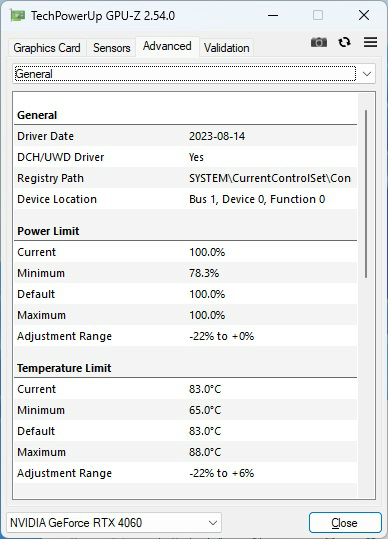The height and width of the screenshot is (539, 388).
Task: Click the Temperature Limit Maximum row label
Action: [41, 452]
